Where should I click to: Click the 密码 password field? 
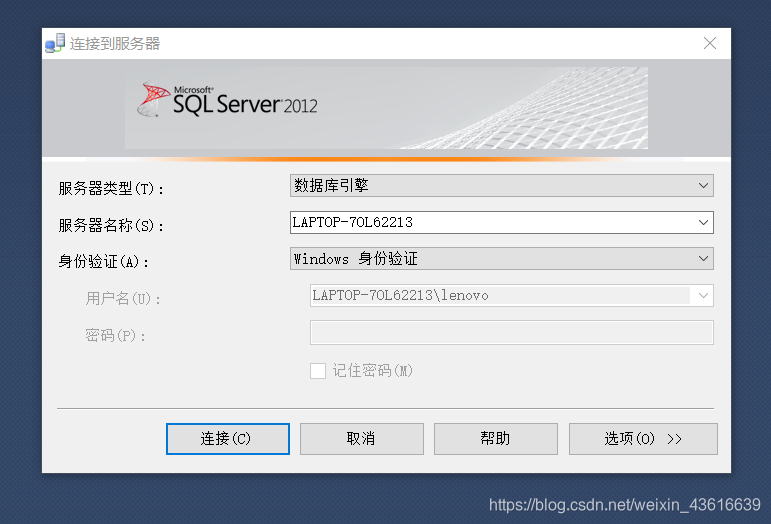[511, 333]
